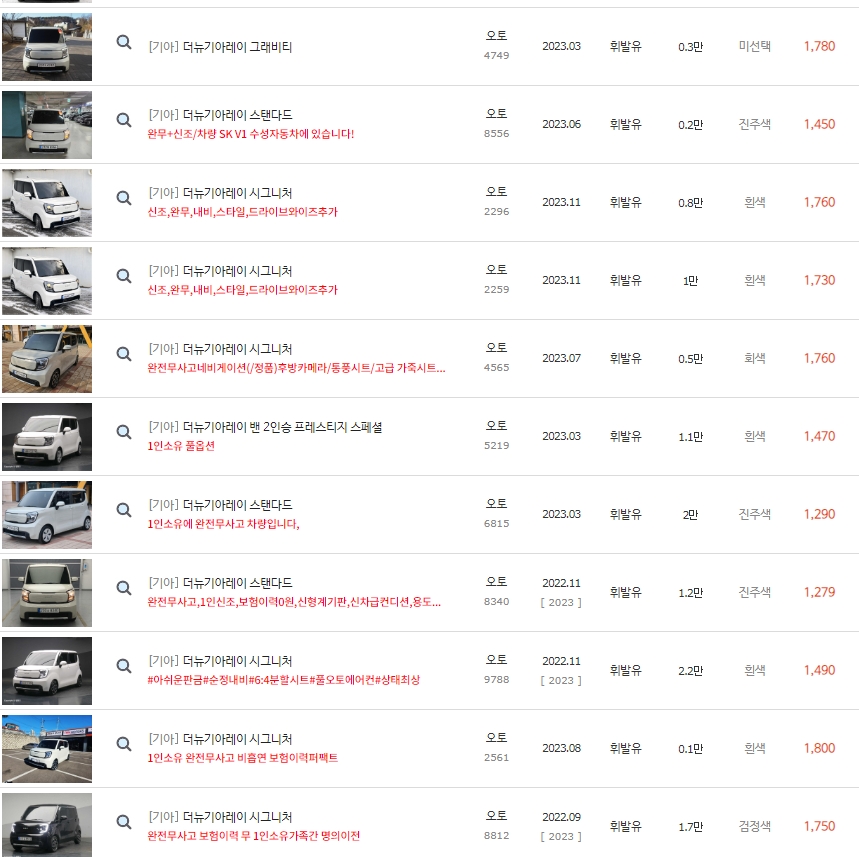The width and height of the screenshot is (859, 857).
Task: Click the color cell '회색'
Action: [x=754, y=358]
